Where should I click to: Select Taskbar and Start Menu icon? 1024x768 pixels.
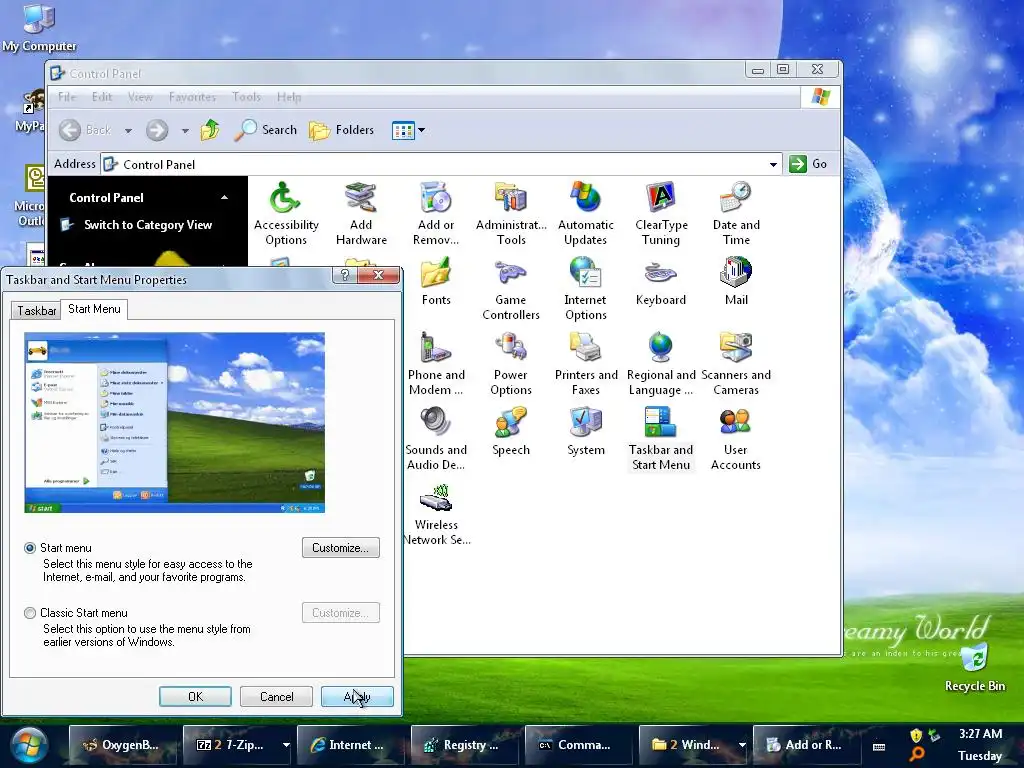click(x=661, y=439)
